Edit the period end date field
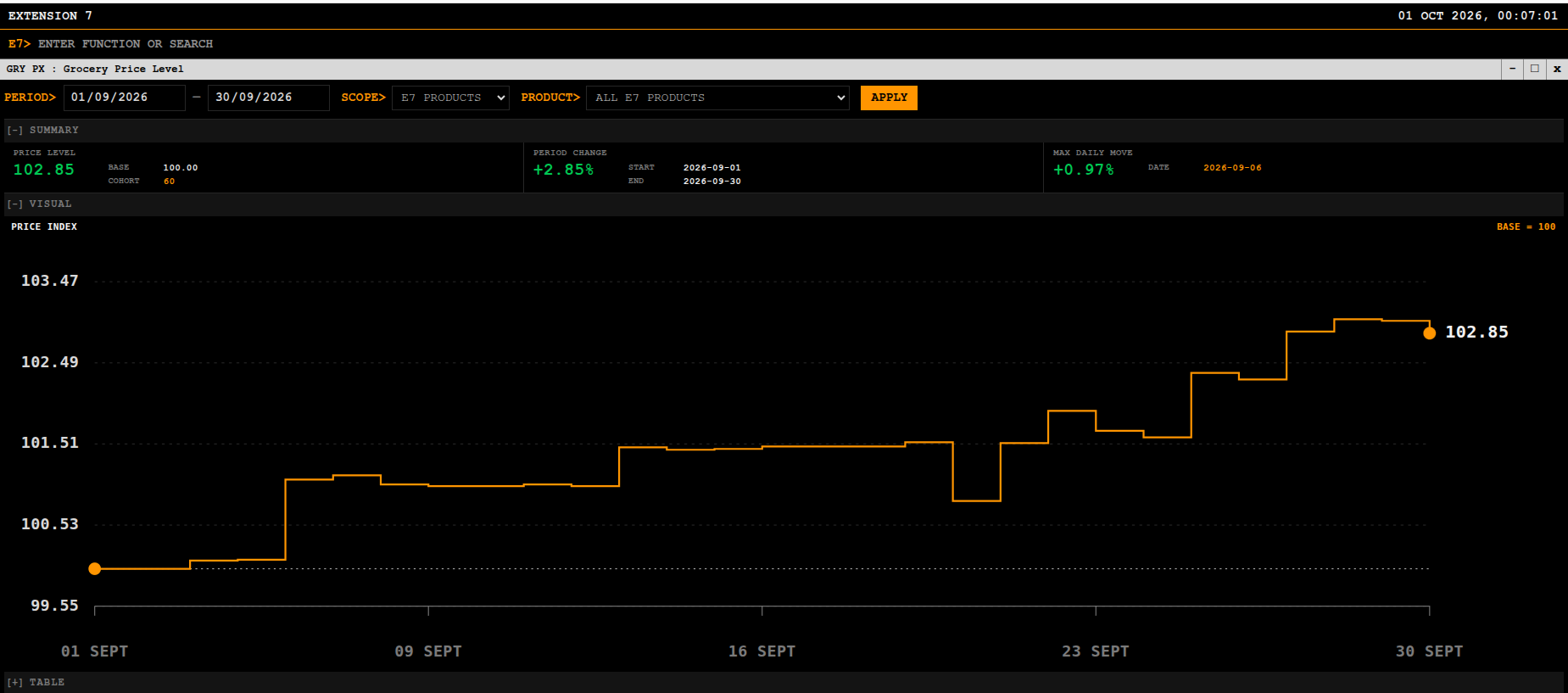1568x693 pixels. 270,98
